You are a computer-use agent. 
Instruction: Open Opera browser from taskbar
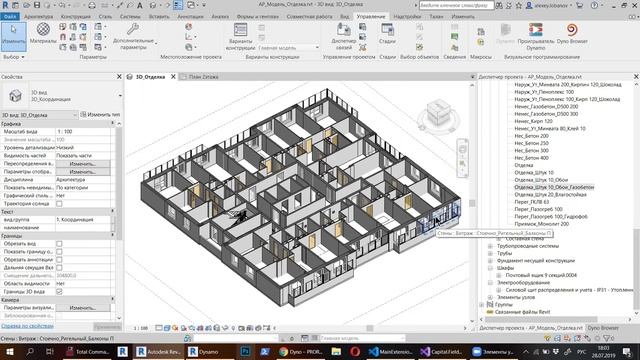[x=355, y=351]
